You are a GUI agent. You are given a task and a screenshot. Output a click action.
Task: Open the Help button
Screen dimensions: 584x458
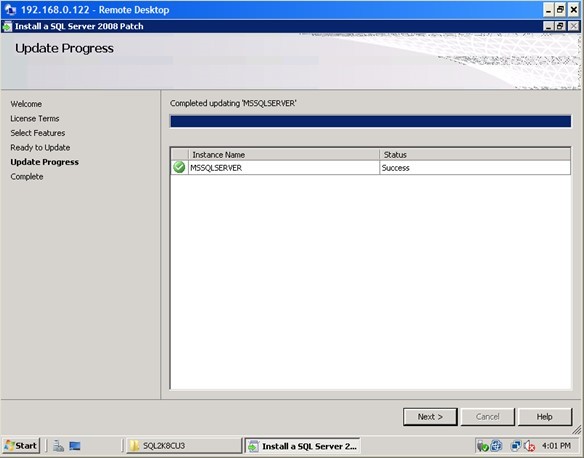click(x=545, y=417)
